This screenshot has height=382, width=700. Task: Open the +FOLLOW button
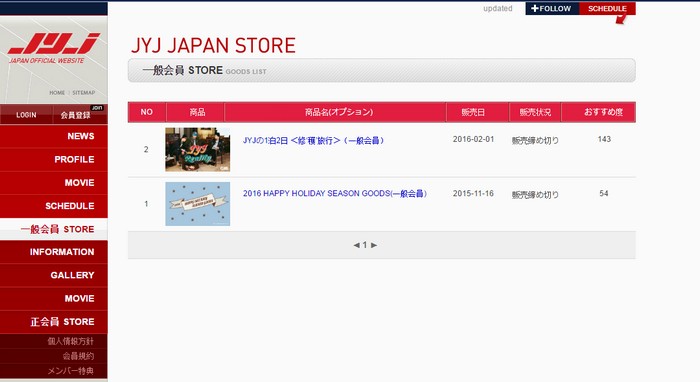click(552, 8)
